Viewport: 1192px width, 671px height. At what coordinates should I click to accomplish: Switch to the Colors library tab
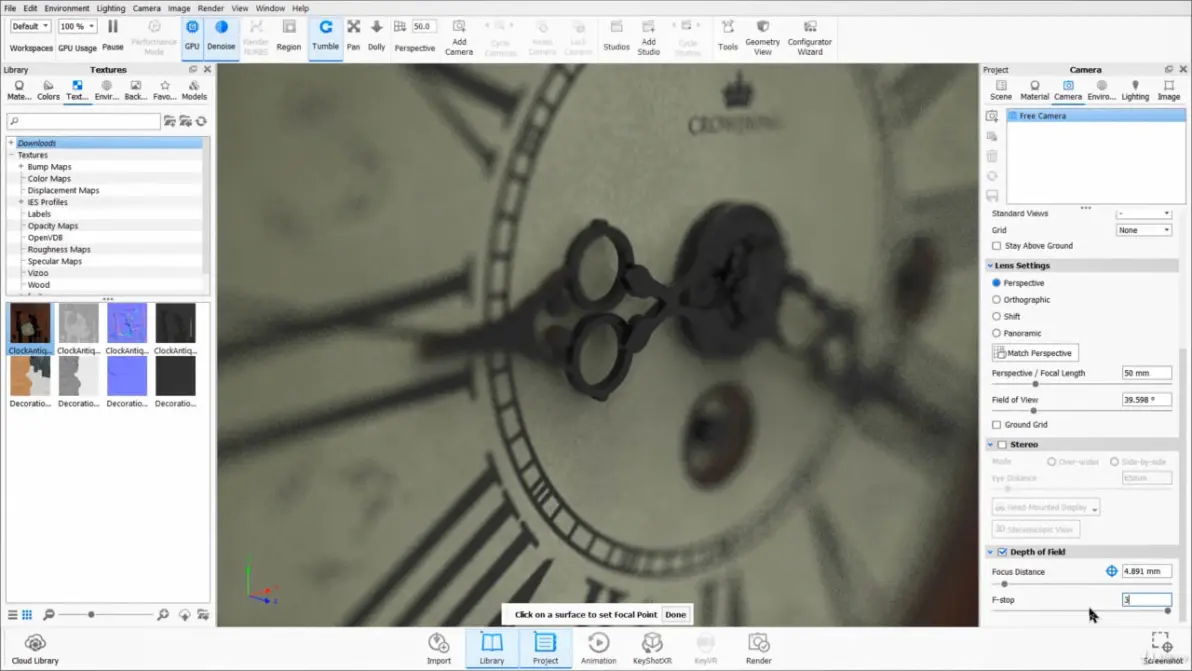[48, 90]
